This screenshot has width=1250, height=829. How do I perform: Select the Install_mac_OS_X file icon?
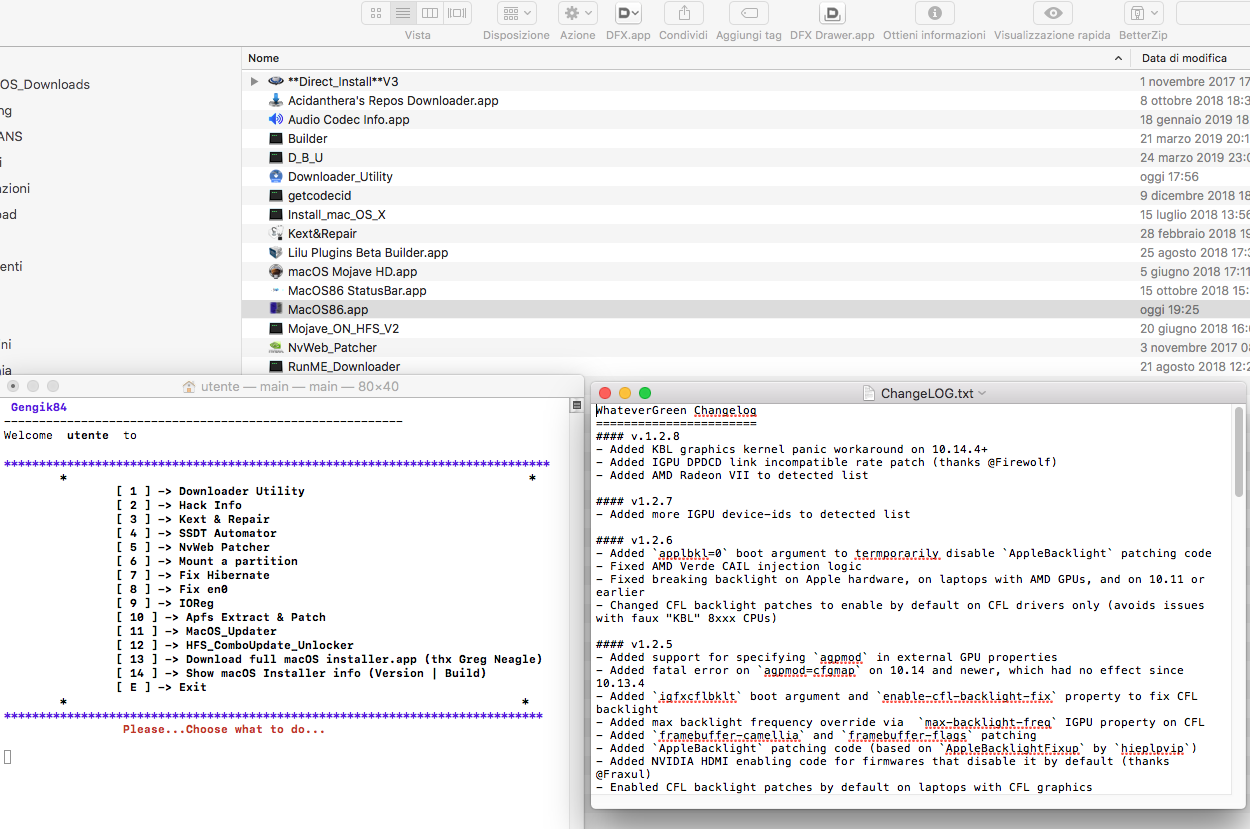(276, 214)
